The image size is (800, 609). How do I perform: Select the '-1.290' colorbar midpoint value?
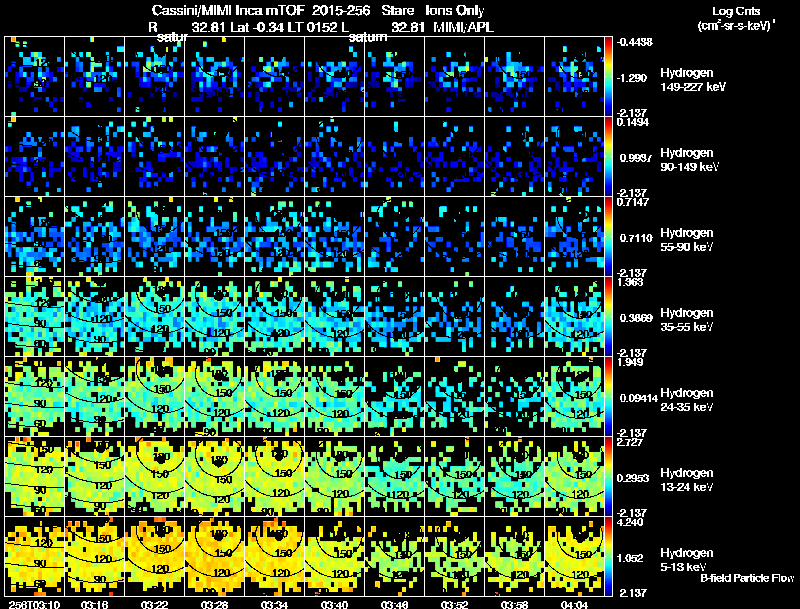[632, 78]
